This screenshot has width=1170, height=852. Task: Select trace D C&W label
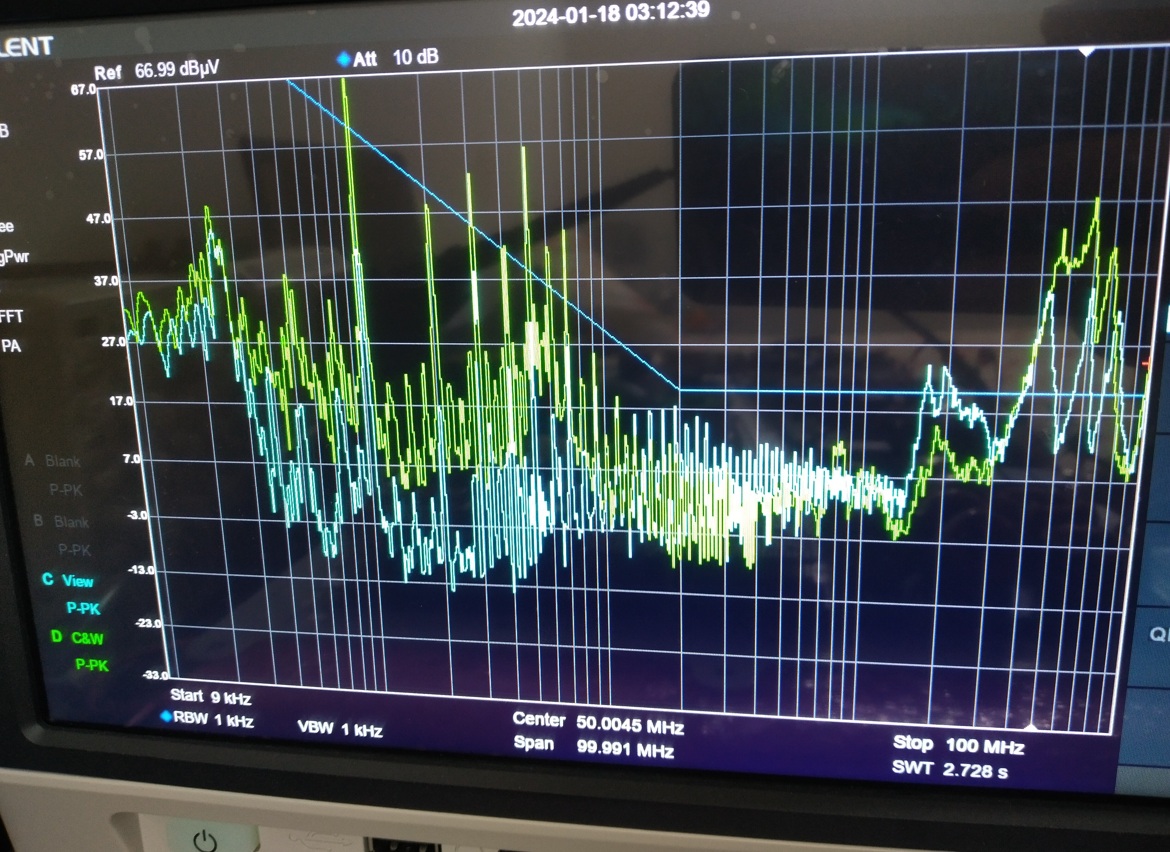(x=78, y=637)
